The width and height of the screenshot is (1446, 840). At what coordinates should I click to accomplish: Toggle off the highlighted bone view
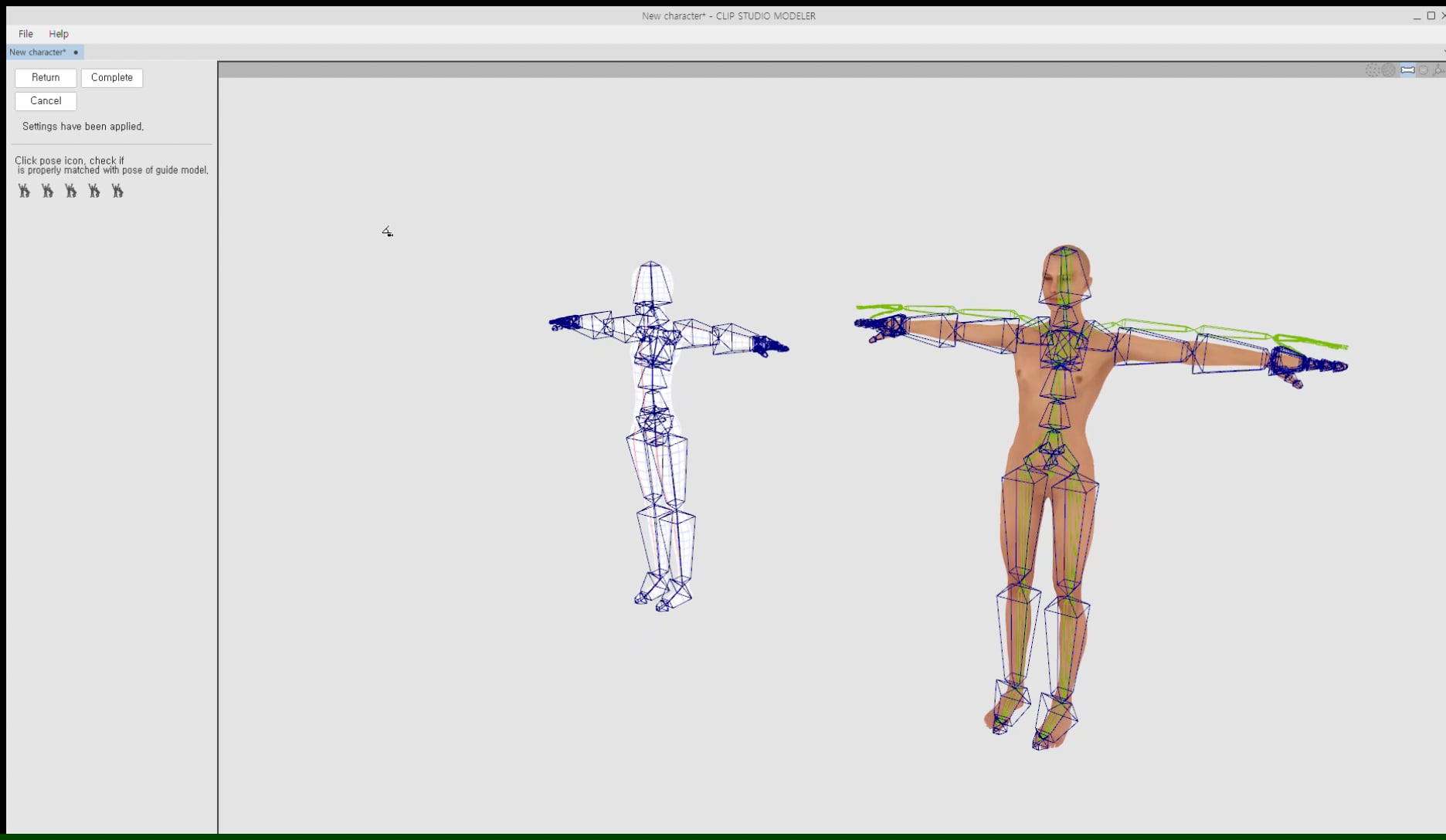pos(1408,69)
